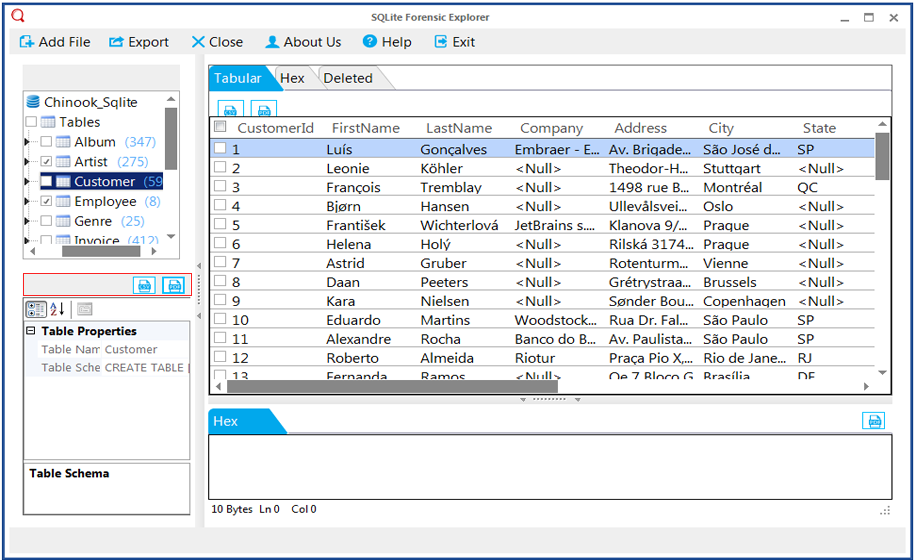The height and width of the screenshot is (560, 916).
Task: Select the Genre table in tree
Action: click(x=93, y=221)
